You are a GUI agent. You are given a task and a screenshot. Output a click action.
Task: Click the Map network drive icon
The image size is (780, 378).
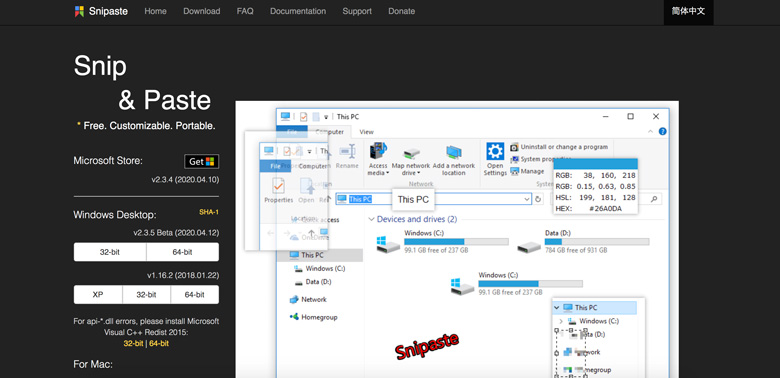pyautogui.click(x=411, y=152)
